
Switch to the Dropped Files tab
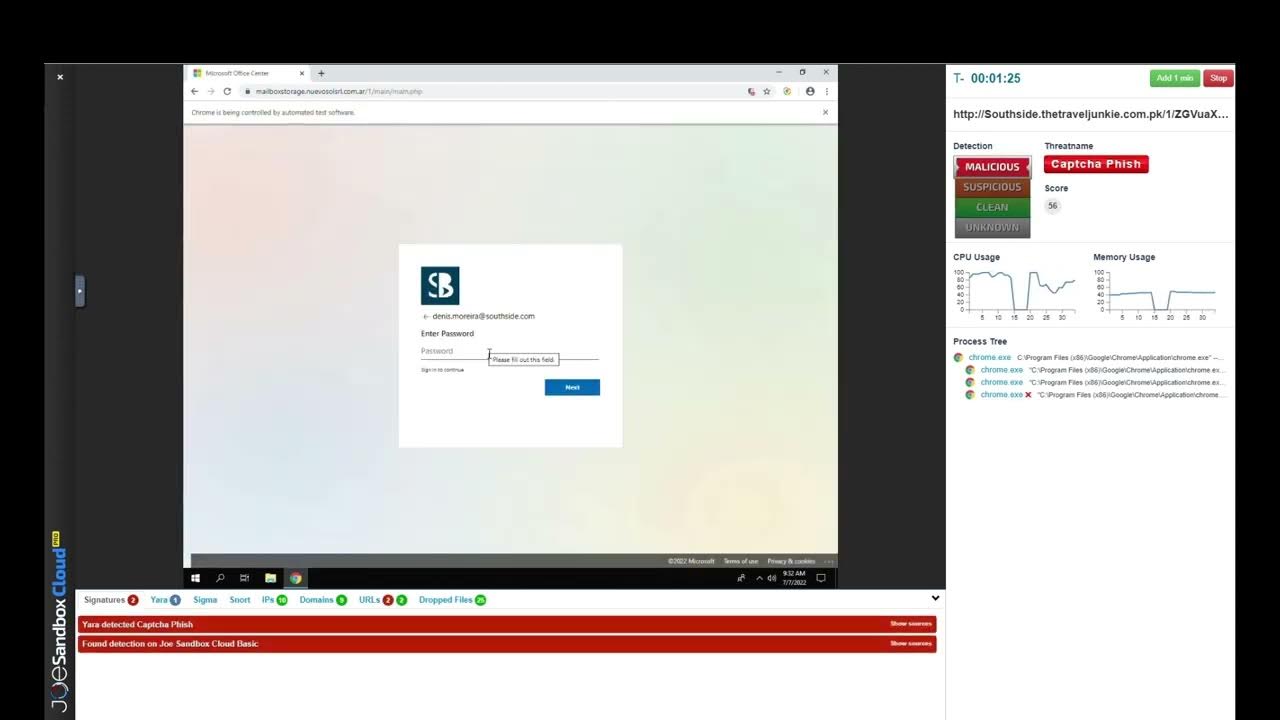452,600
